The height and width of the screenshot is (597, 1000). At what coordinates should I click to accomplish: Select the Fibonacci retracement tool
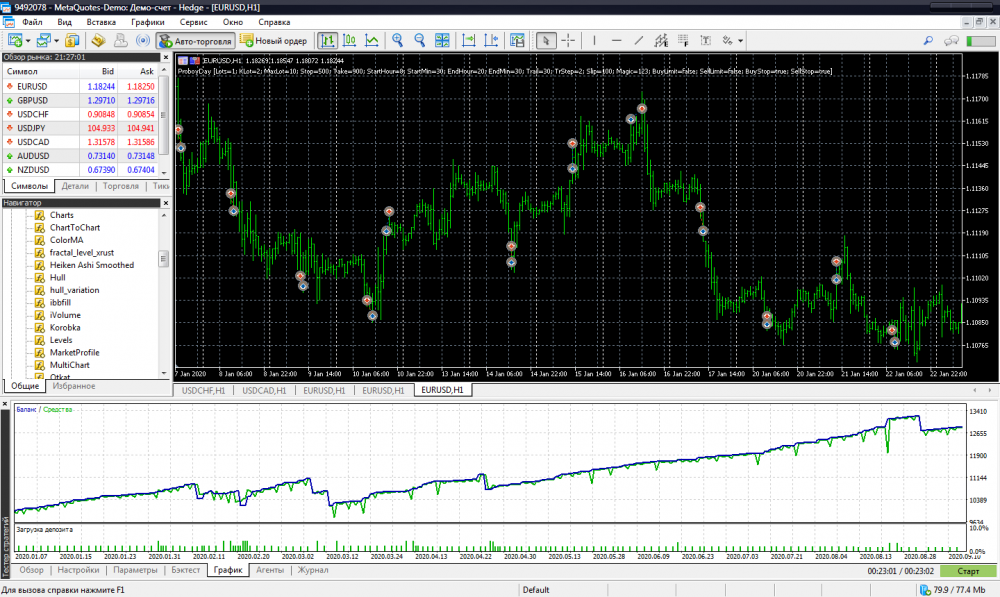pyautogui.click(x=683, y=41)
